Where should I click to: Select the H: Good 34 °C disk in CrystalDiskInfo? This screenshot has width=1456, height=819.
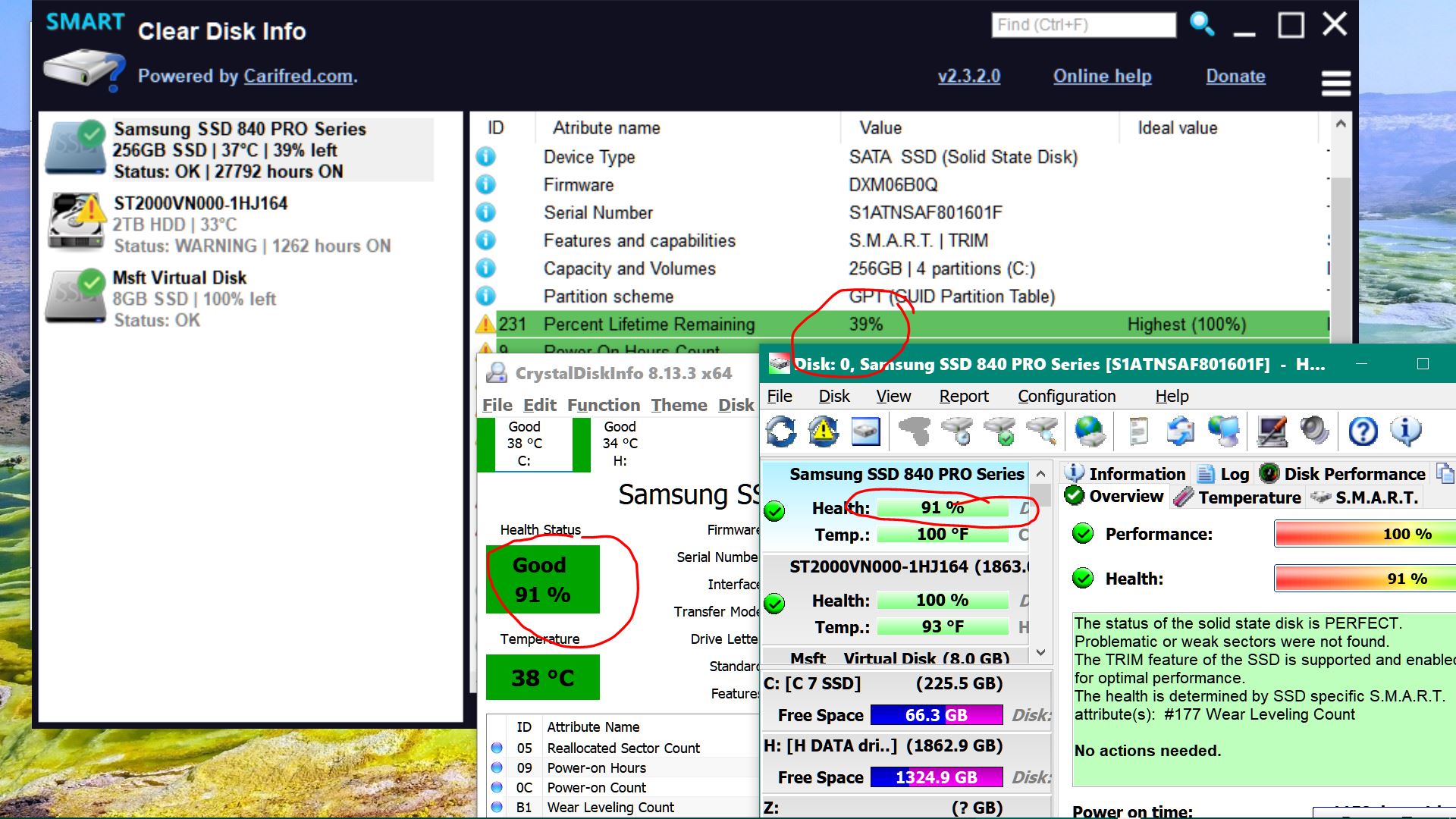[x=620, y=444]
